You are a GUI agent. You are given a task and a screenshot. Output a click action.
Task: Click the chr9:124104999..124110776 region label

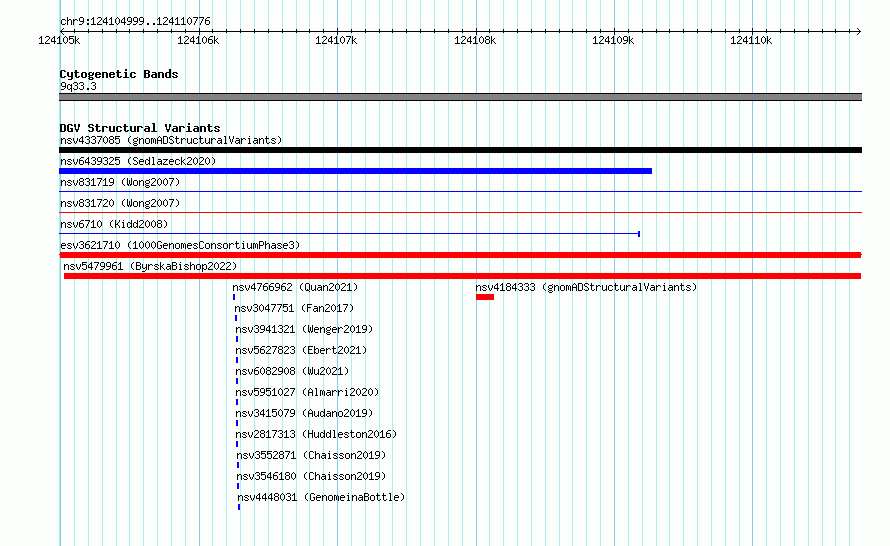coord(135,22)
